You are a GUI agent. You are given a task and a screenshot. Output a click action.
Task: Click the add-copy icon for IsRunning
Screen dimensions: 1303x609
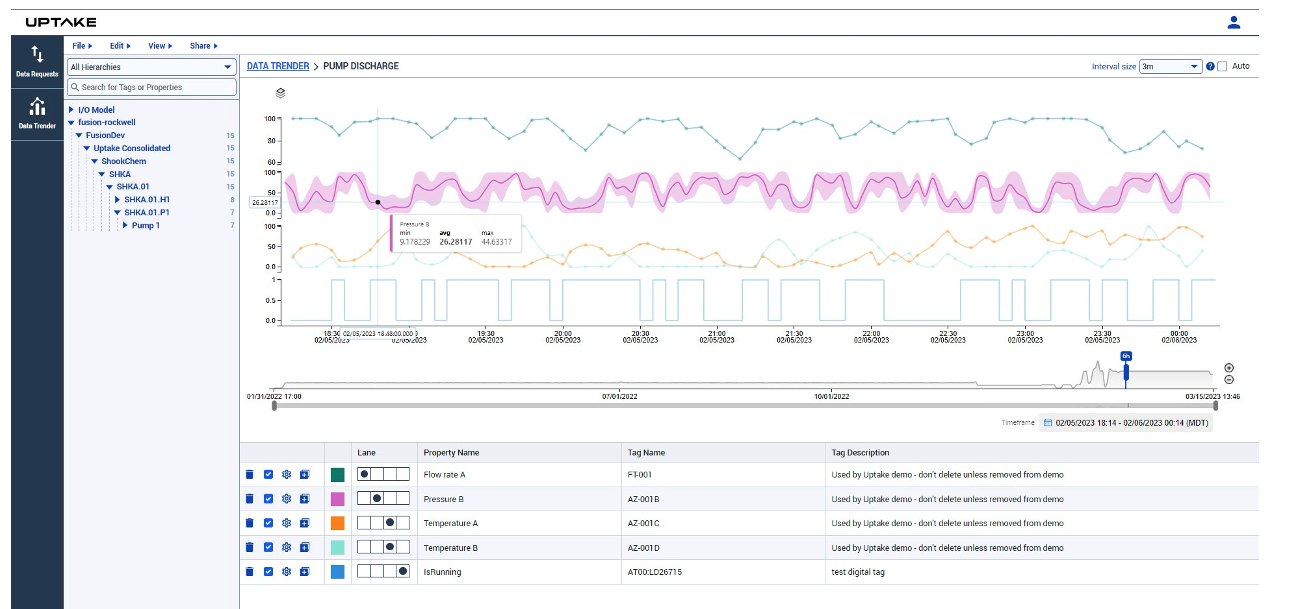tap(304, 571)
